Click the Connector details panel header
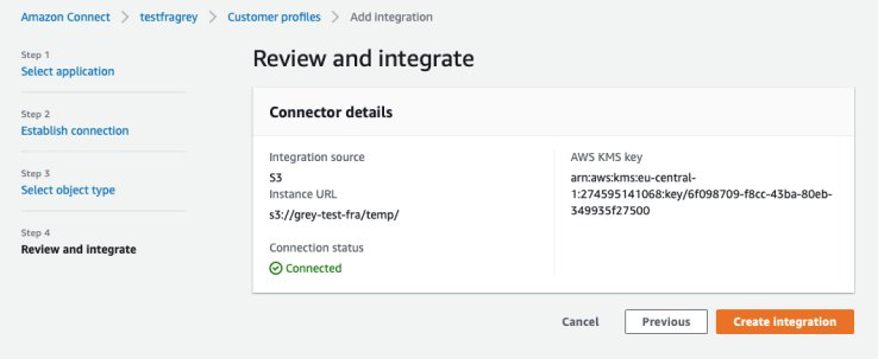 (x=553, y=112)
